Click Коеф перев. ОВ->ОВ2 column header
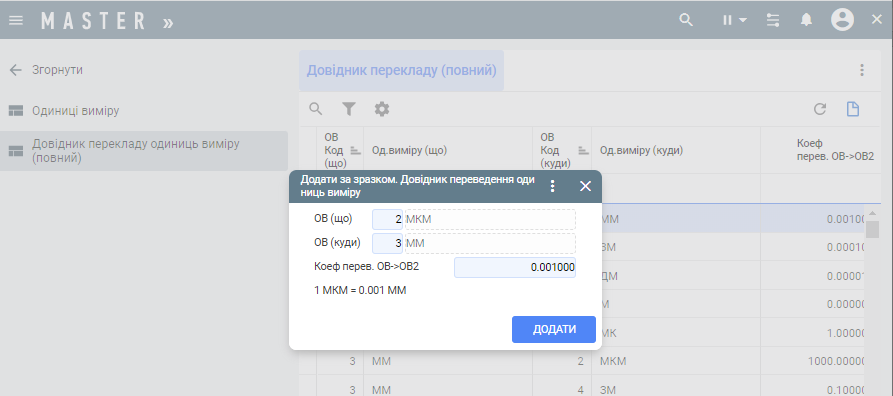 [x=835, y=150]
